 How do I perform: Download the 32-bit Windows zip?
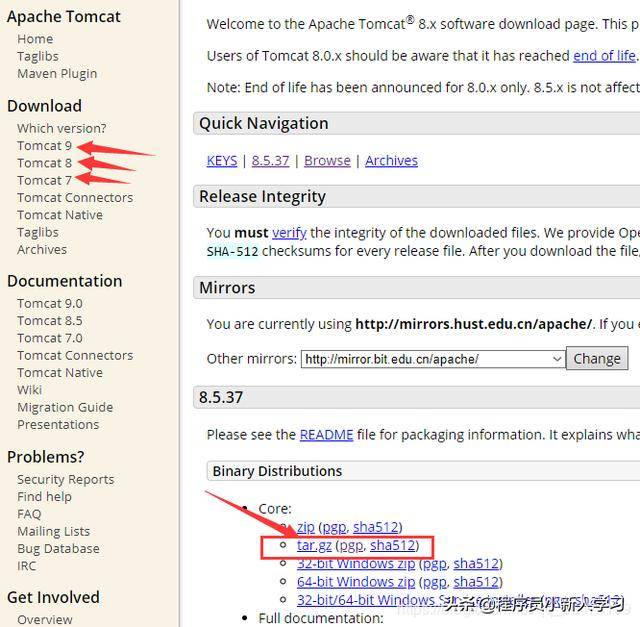pyautogui.click(x=356, y=564)
